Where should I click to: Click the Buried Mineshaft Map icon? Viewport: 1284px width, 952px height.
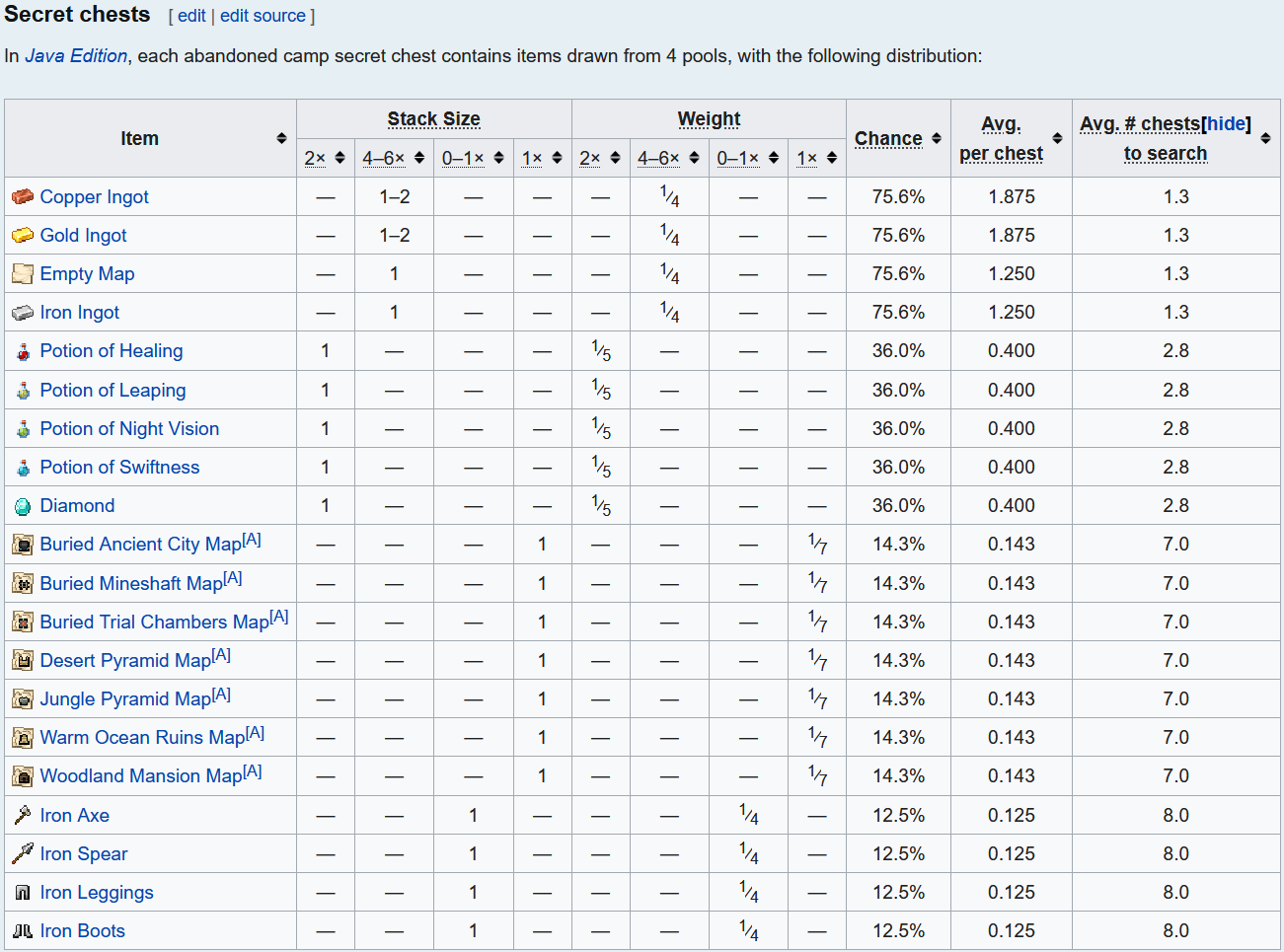pos(23,584)
